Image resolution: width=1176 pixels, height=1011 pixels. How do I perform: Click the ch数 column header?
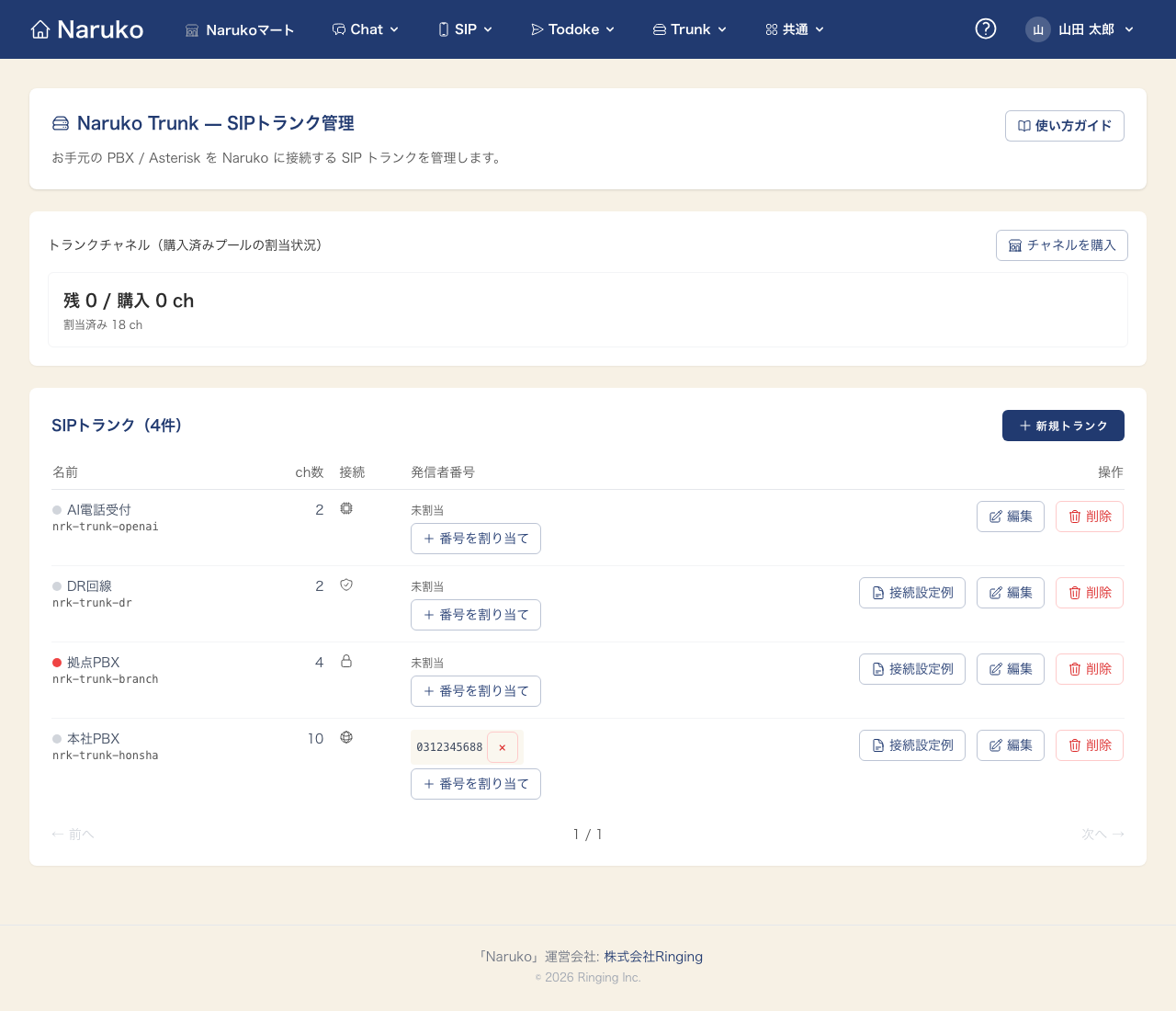coord(310,472)
